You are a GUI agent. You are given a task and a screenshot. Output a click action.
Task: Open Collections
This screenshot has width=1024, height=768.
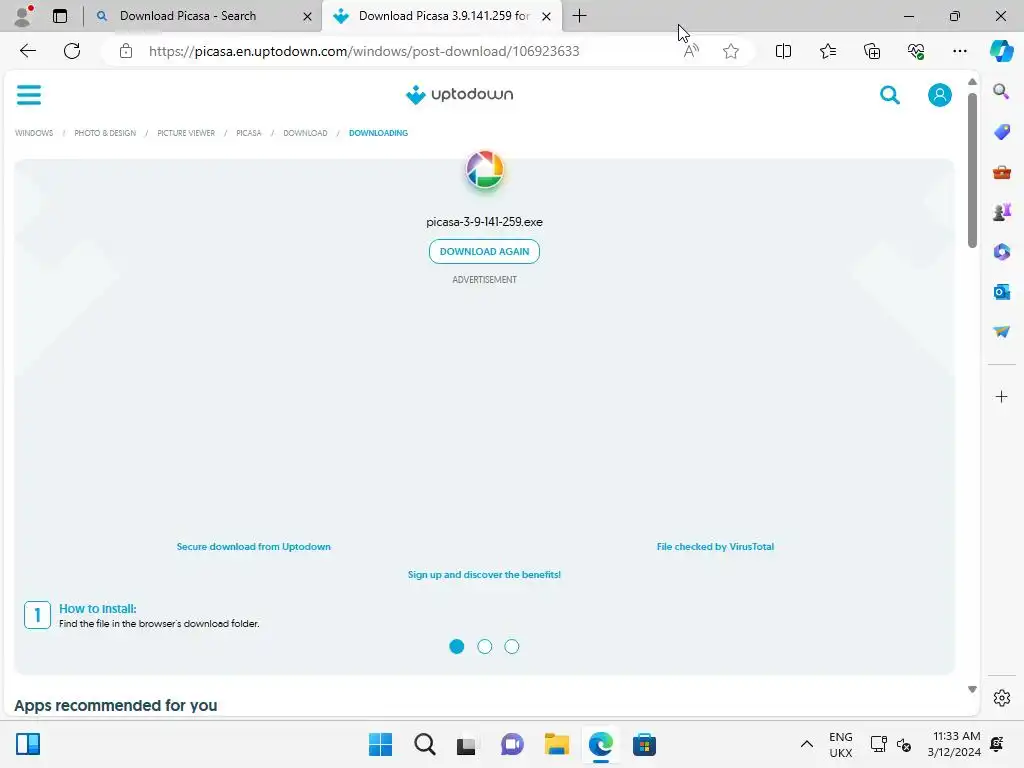(x=872, y=51)
